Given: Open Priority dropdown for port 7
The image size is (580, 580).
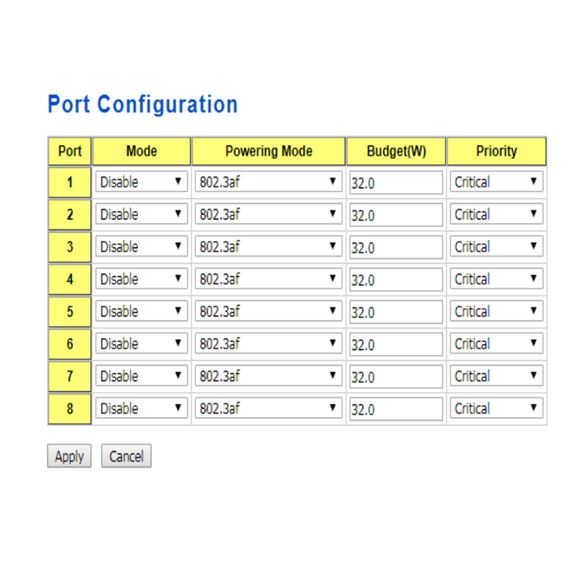Looking at the screenshot, I should tap(496, 376).
